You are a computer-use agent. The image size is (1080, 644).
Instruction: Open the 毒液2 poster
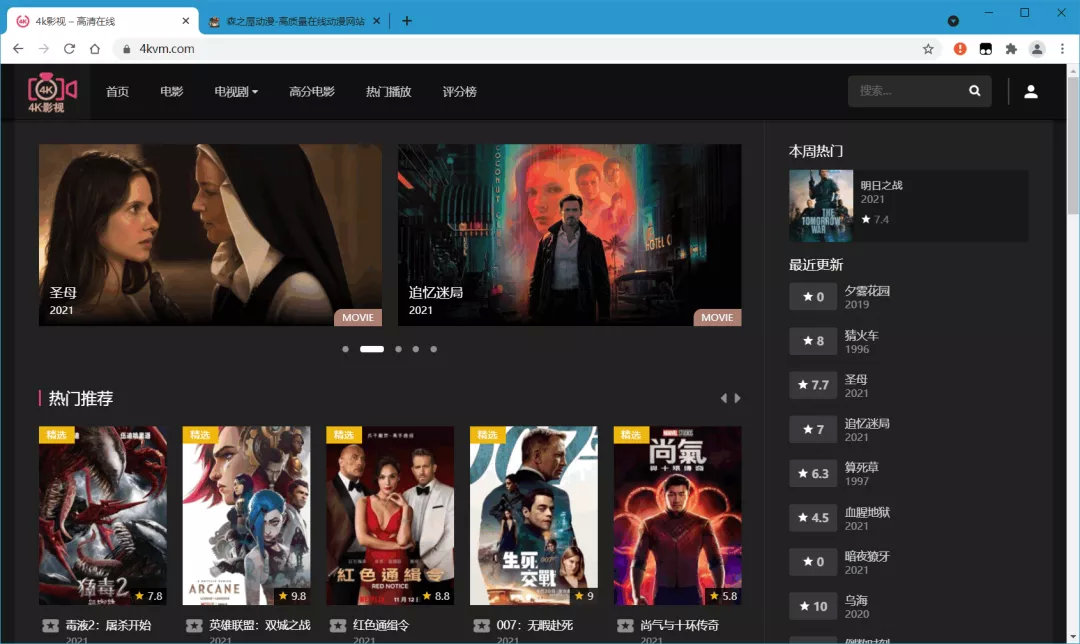tap(103, 515)
